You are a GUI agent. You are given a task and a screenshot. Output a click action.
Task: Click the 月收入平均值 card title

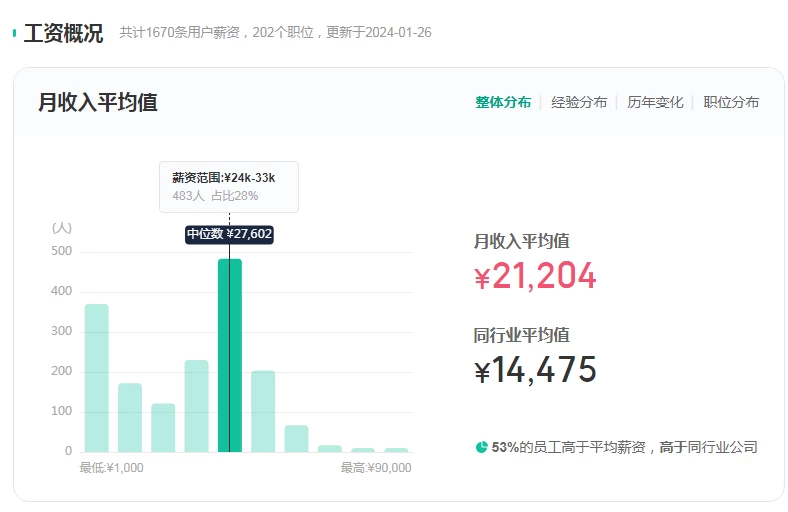pos(98,103)
